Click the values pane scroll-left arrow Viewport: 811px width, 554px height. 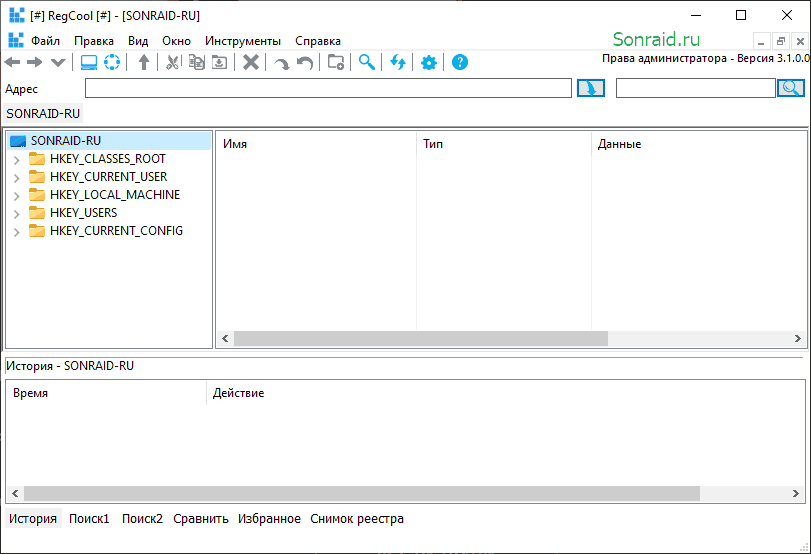tap(225, 338)
